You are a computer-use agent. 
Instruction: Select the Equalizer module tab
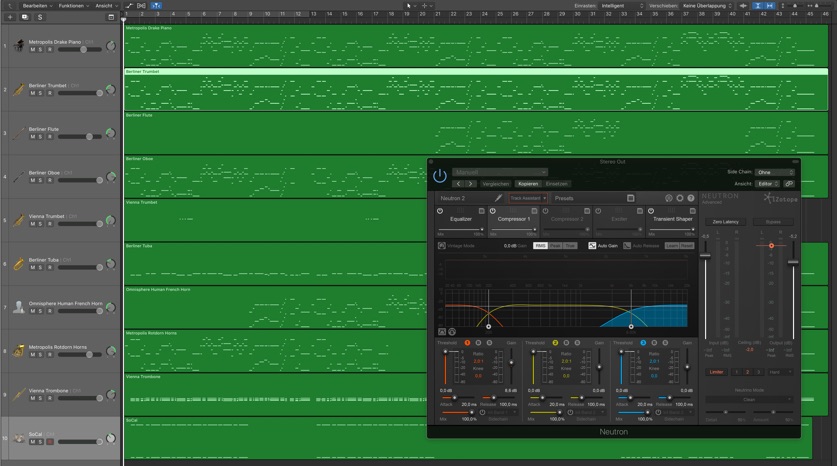[461, 219]
